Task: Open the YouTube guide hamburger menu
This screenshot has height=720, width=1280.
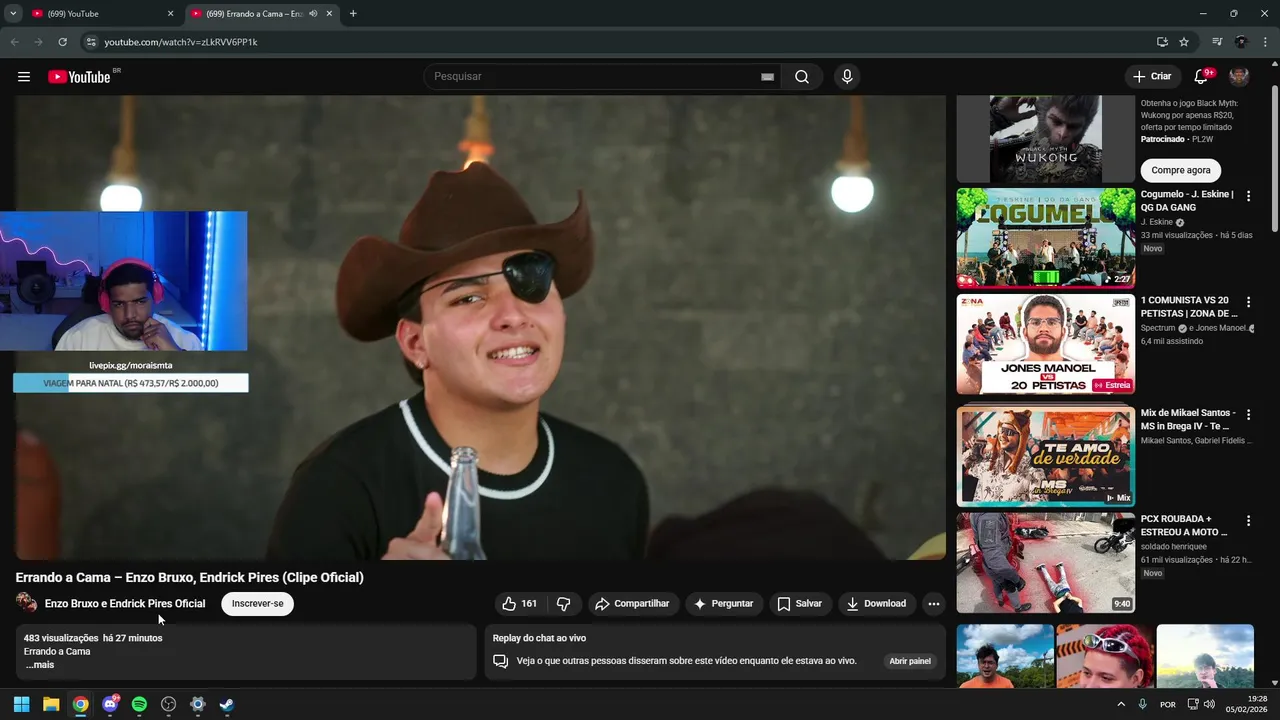Action: (x=24, y=77)
